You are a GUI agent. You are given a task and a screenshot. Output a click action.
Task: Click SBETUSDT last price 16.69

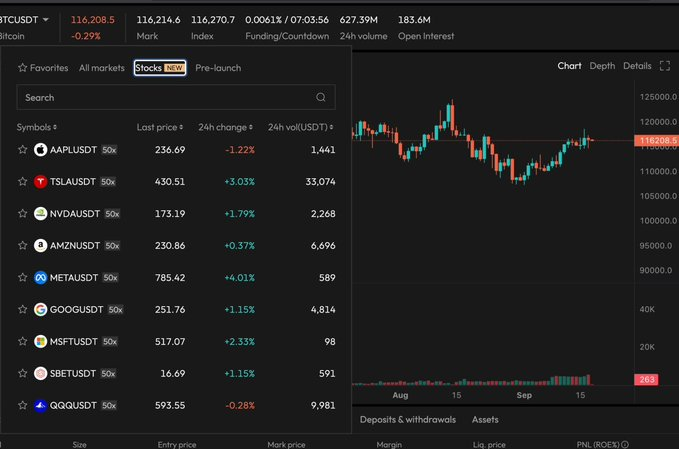173,373
